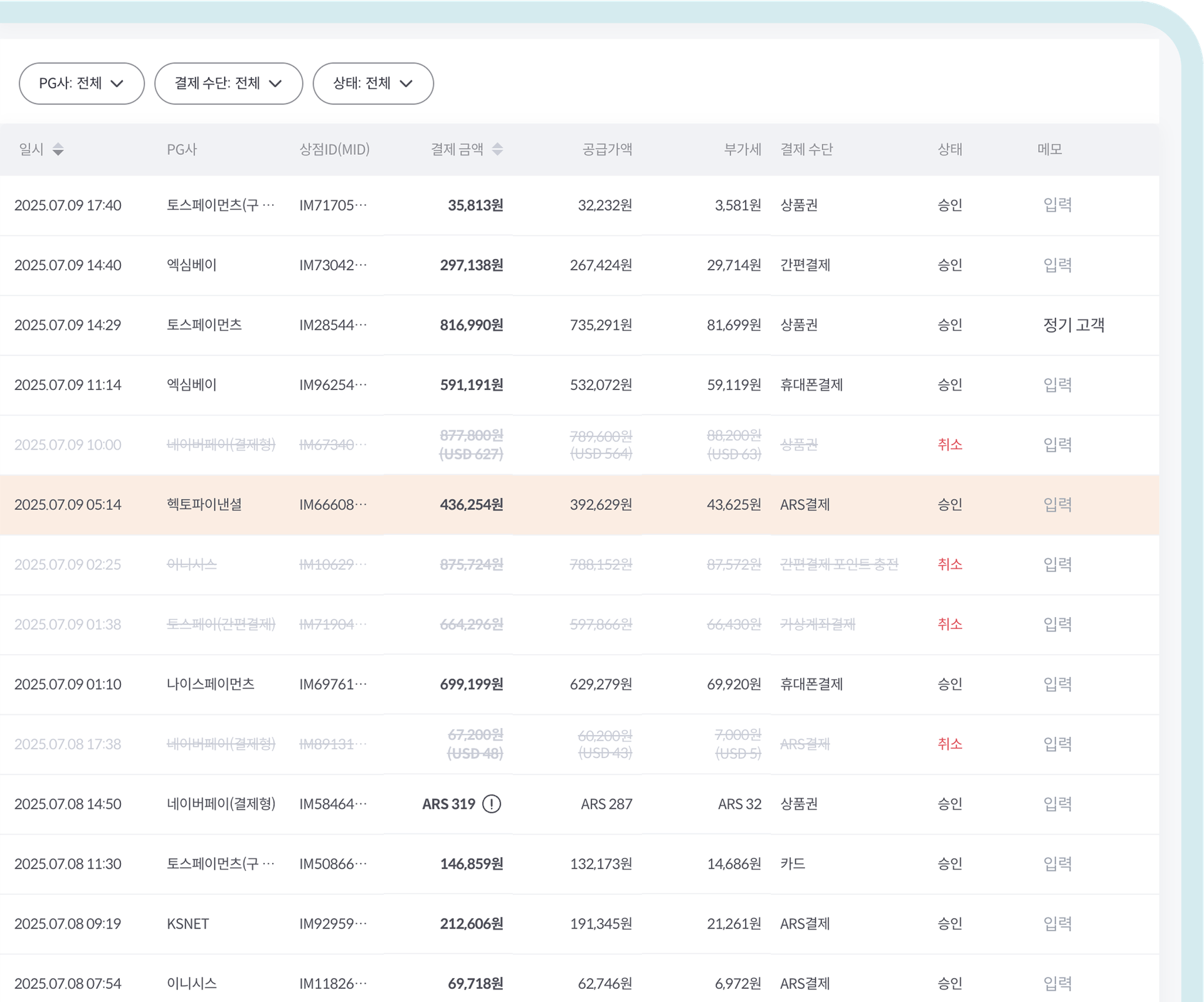The height and width of the screenshot is (1002, 1204).
Task: Edit the 정기 고객 memo
Action: pos(1074,325)
